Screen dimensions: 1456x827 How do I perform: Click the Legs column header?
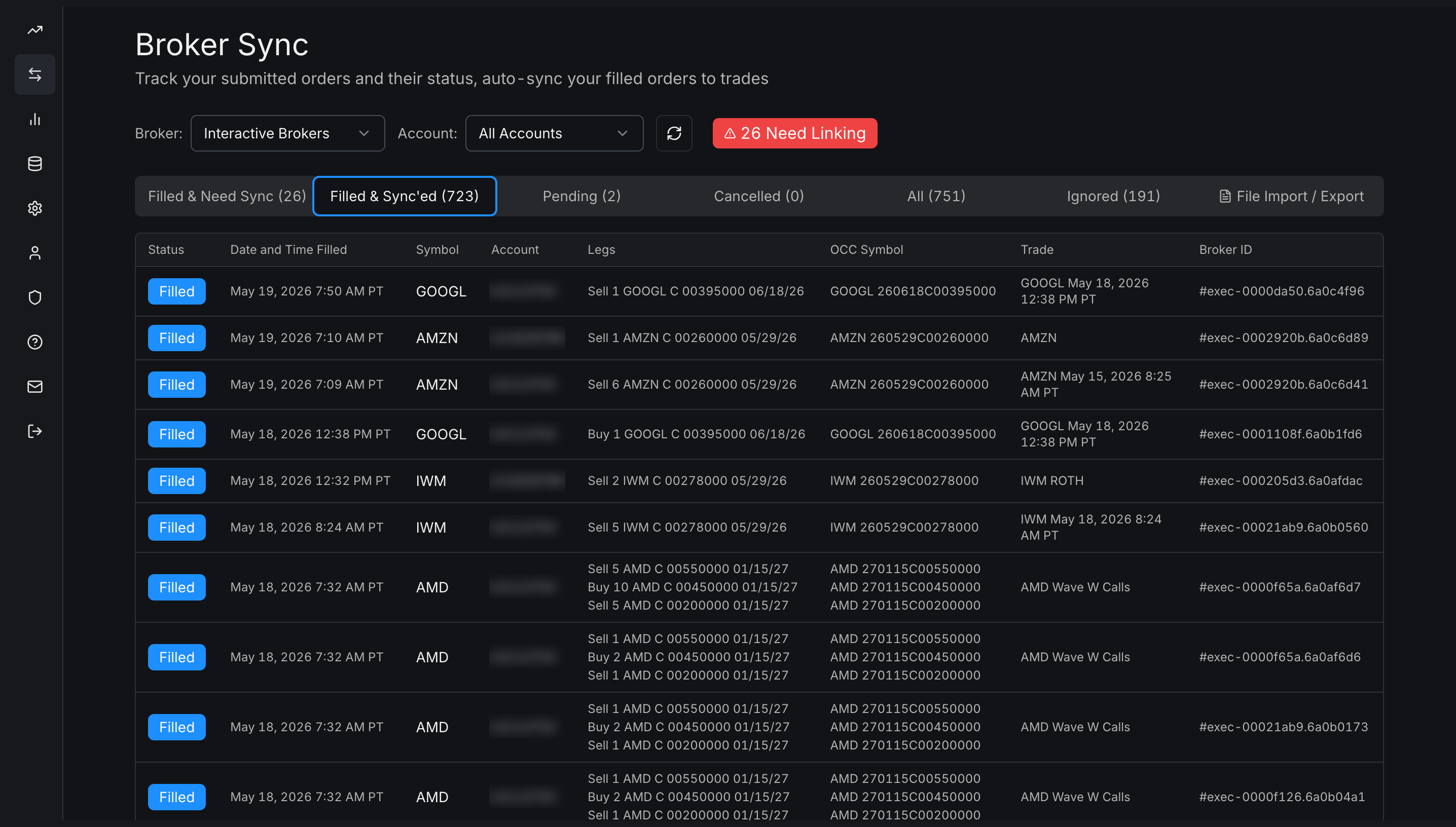click(601, 250)
